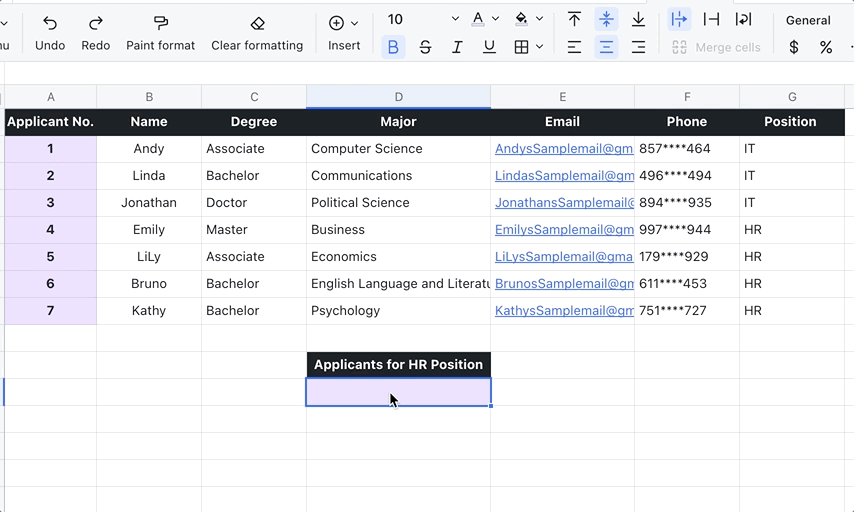
Task: Click the Undo icon
Action: [x=50, y=23]
